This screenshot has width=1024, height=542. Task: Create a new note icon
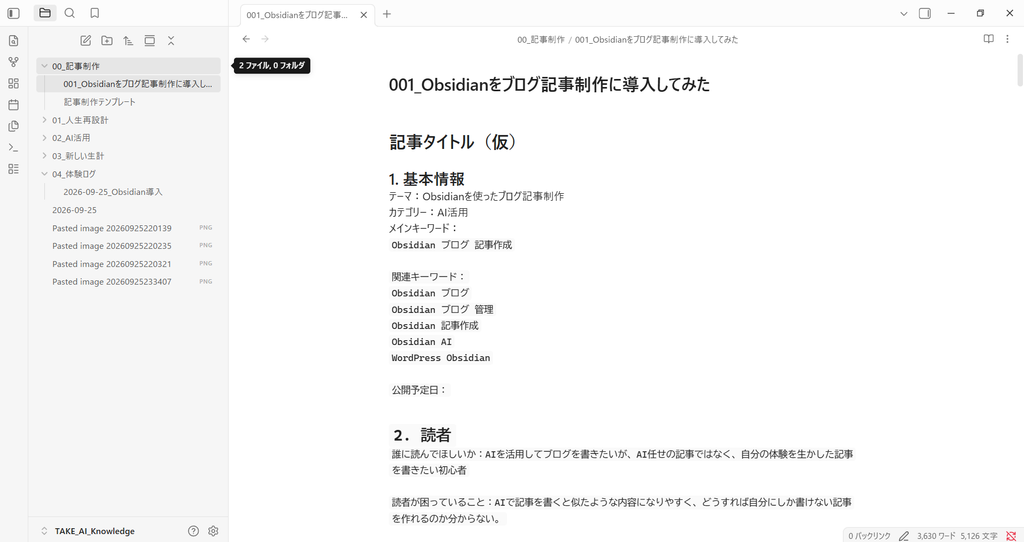click(x=86, y=40)
